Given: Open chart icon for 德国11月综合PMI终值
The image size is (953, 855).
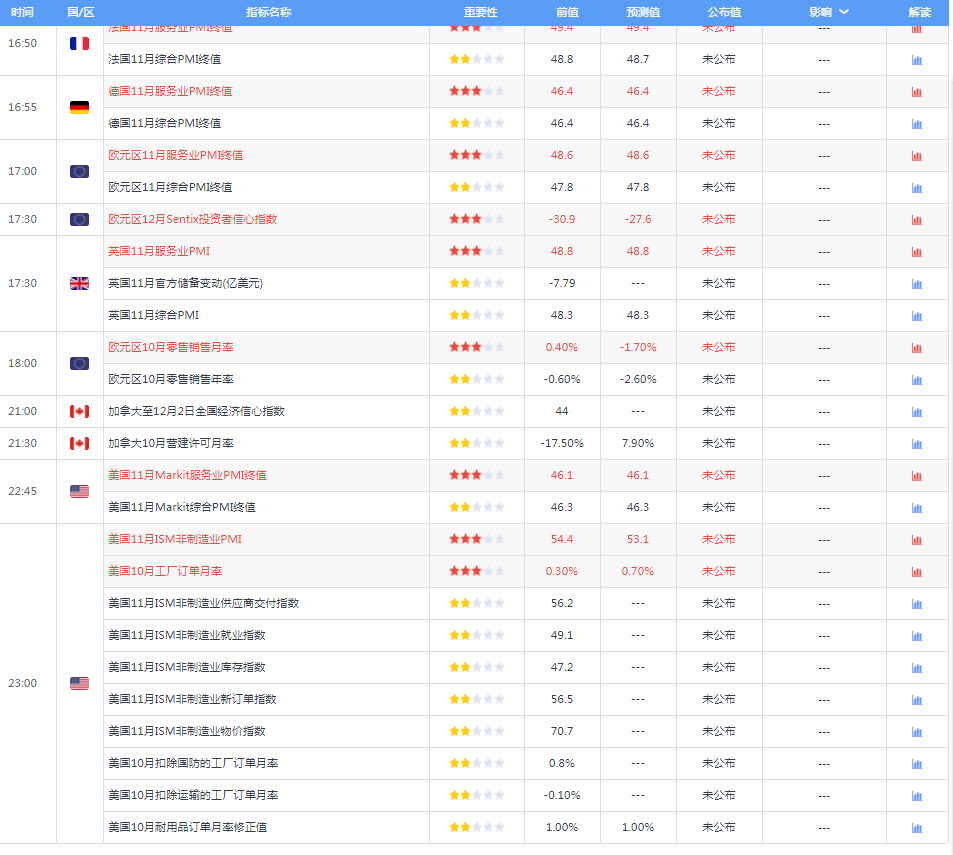Looking at the screenshot, I should tap(917, 124).
